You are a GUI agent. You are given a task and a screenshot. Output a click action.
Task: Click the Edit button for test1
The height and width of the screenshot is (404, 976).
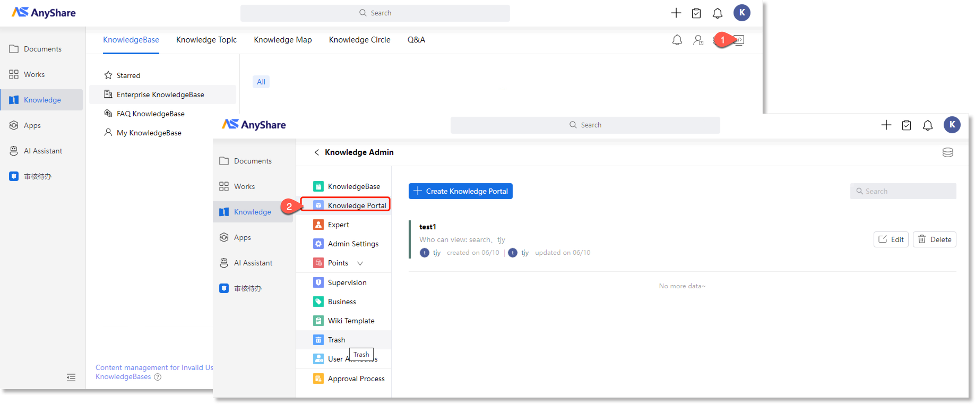point(890,239)
